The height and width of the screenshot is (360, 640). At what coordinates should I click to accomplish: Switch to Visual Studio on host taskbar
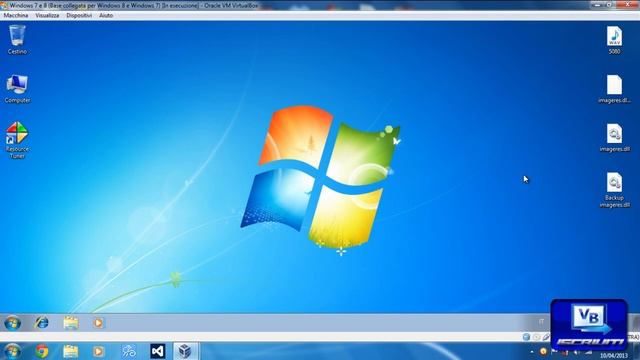(x=158, y=351)
